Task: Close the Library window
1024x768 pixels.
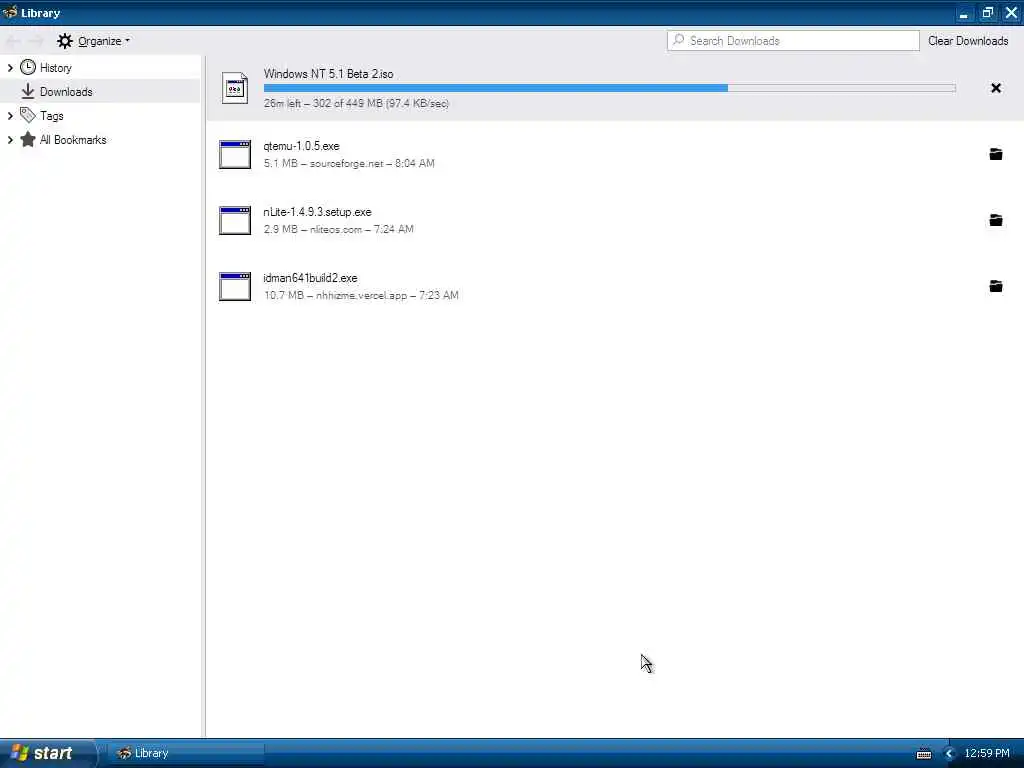Action: click(x=1011, y=13)
